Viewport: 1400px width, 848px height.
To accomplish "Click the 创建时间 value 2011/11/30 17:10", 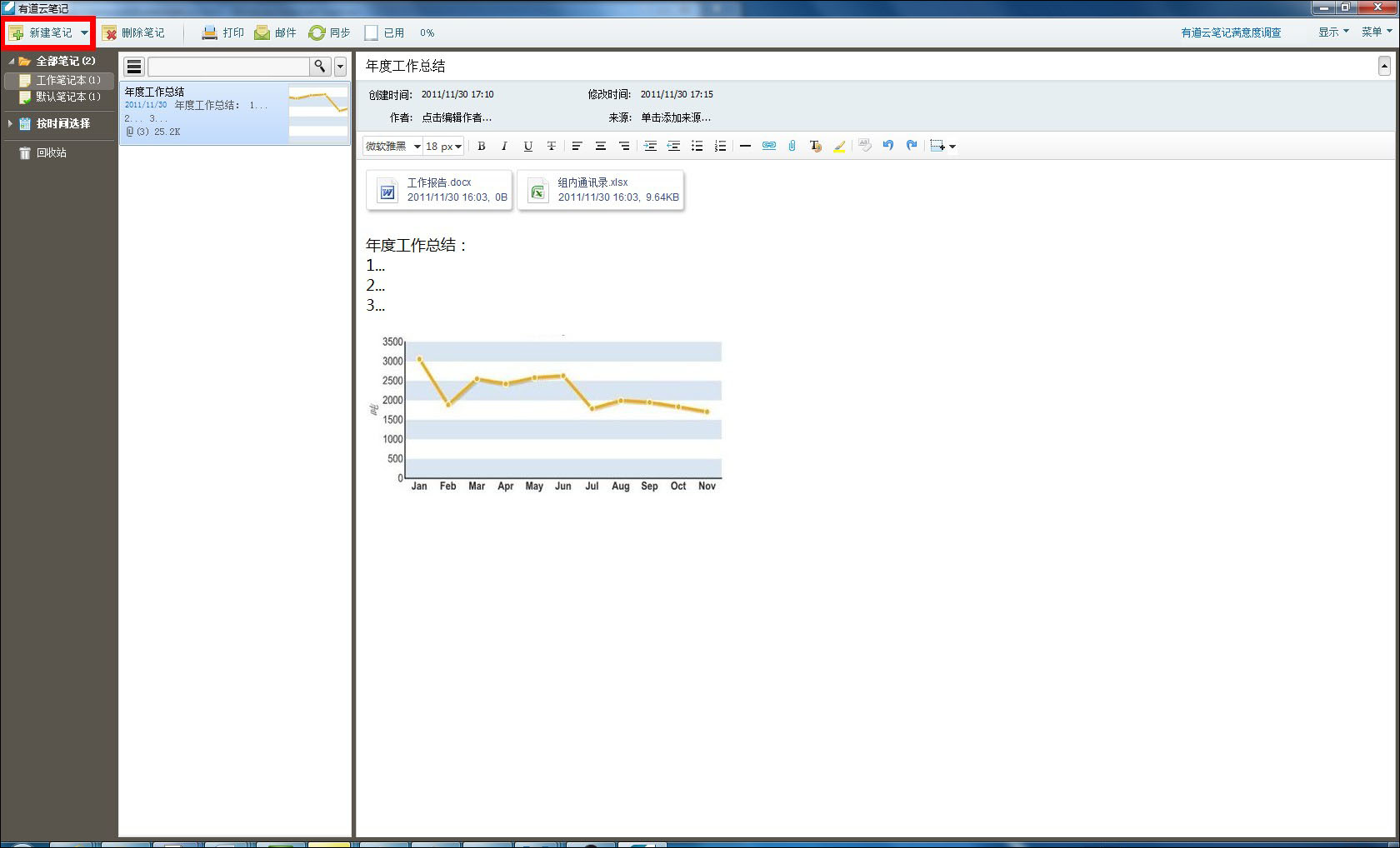I will (457, 95).
